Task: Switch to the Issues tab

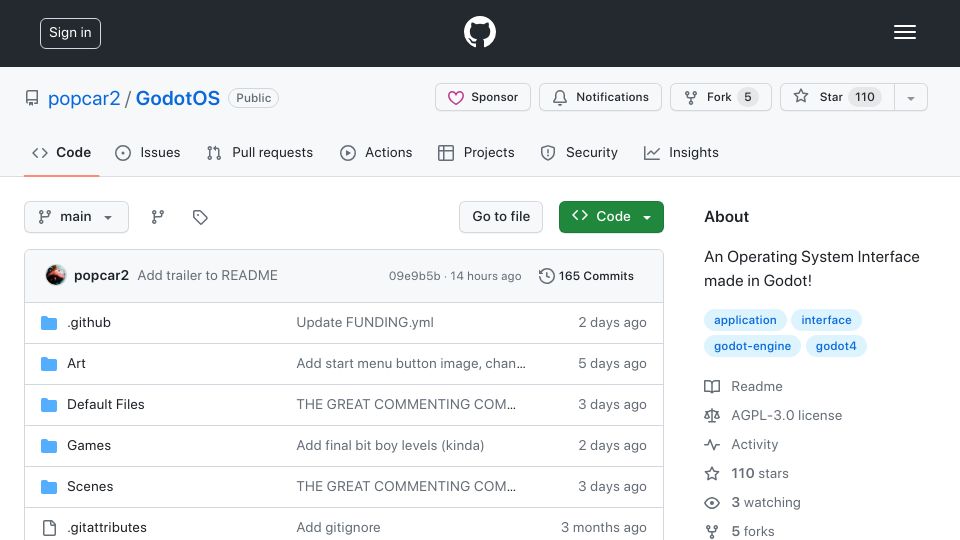Action: coord(148,152)
